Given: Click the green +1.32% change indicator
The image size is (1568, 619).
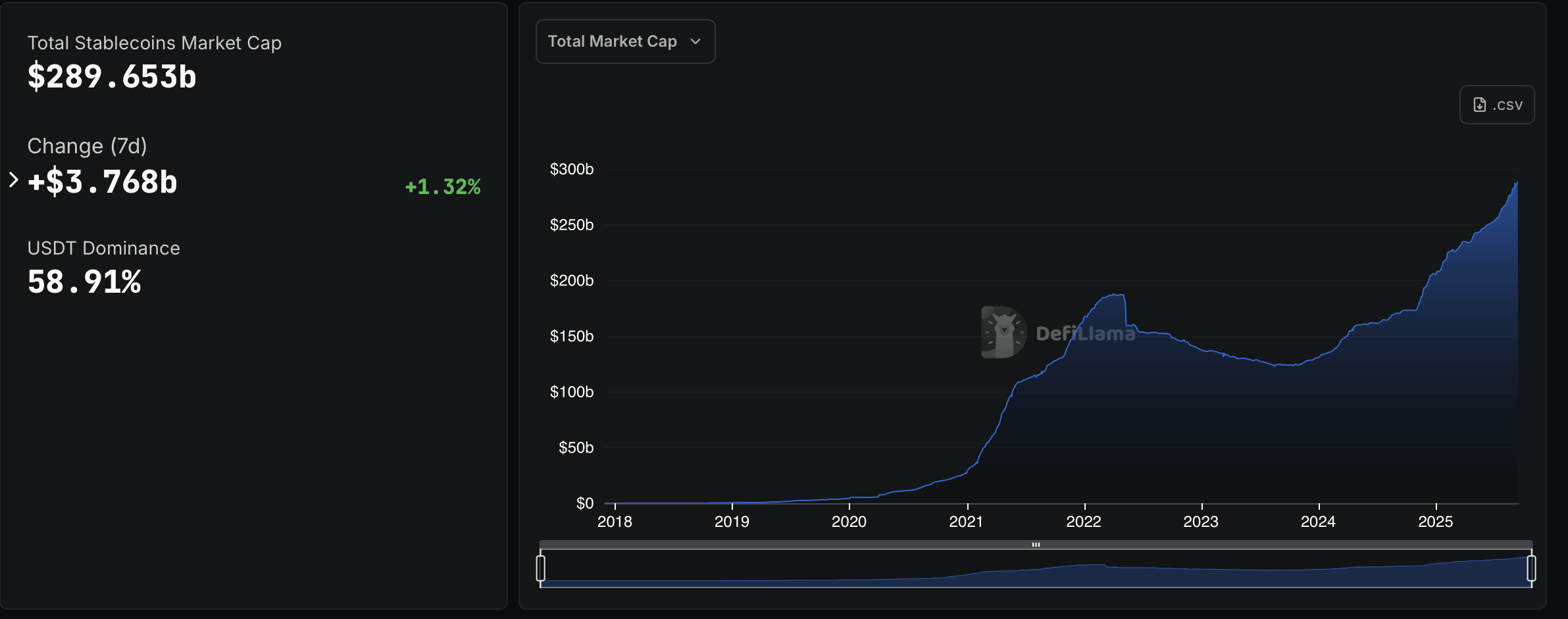Looking at the screenshot, I should click(x=442, y=187).
